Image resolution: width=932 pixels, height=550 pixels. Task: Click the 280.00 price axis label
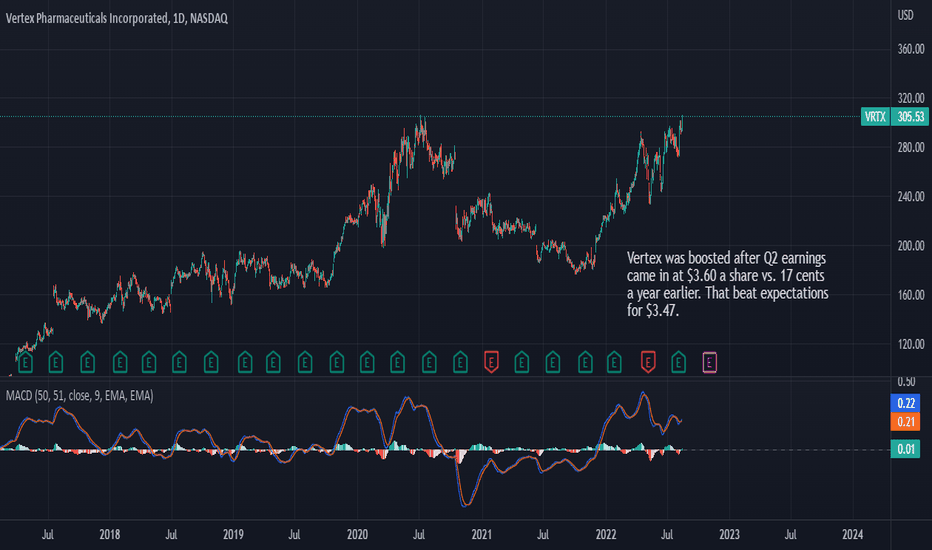pyautogui.click(x=911, y=147)
